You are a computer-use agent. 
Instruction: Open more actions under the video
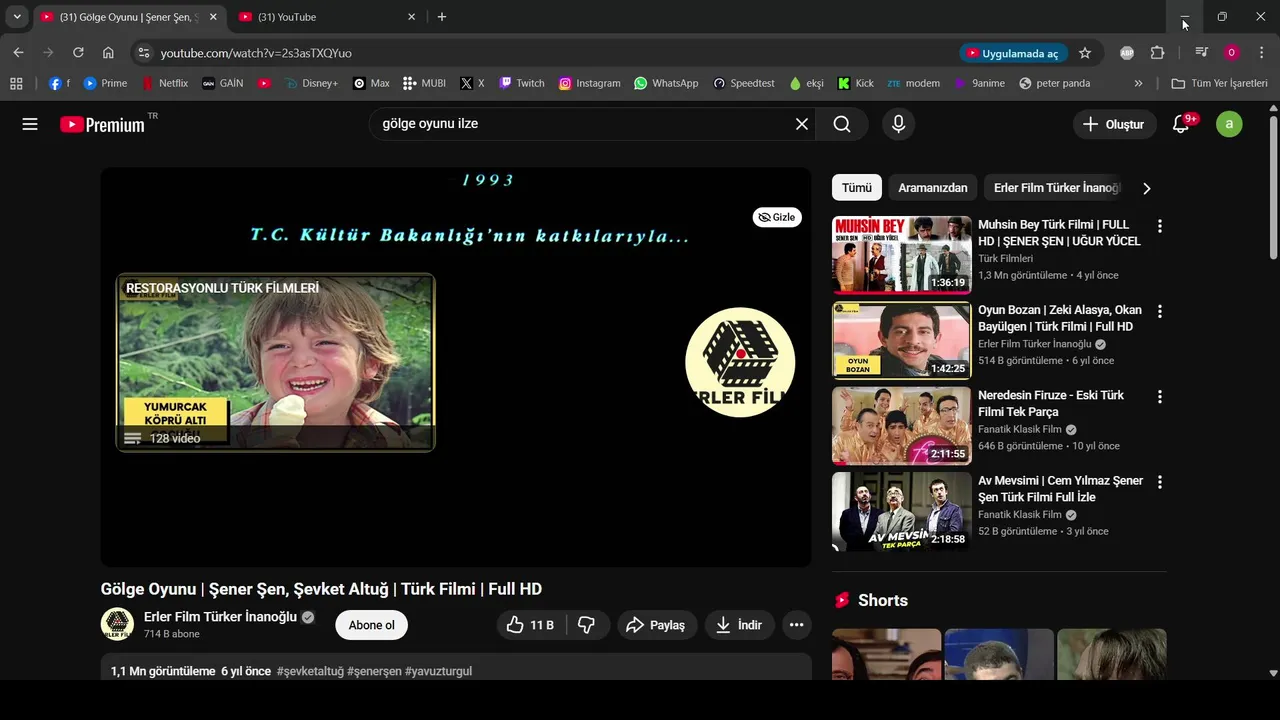796,625
